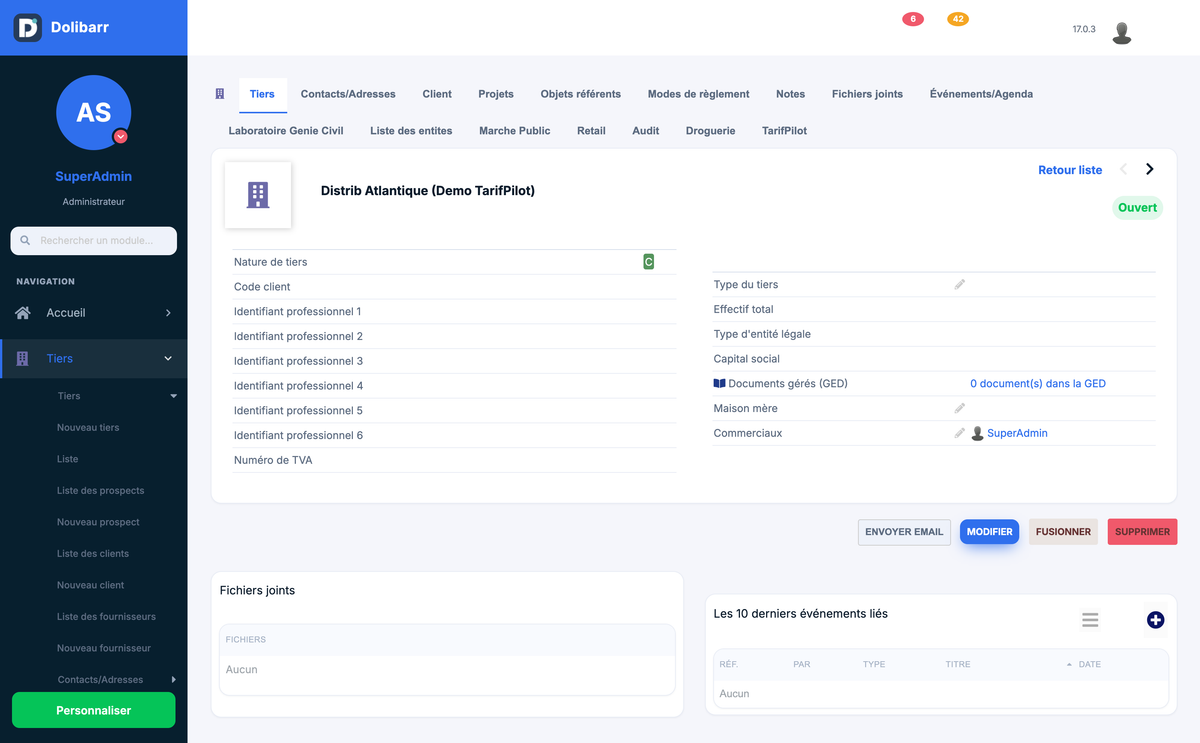The height and width of the screenshot is (743, 1200).
Task: Open the Événements/Agenda tab
Action: 981,94
